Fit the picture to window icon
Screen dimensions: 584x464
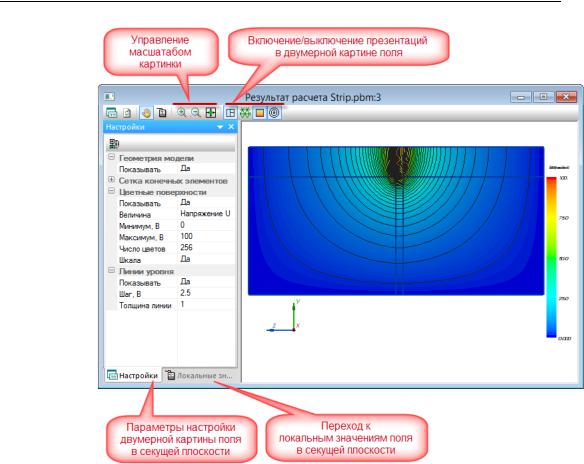(x=211, y=112)
